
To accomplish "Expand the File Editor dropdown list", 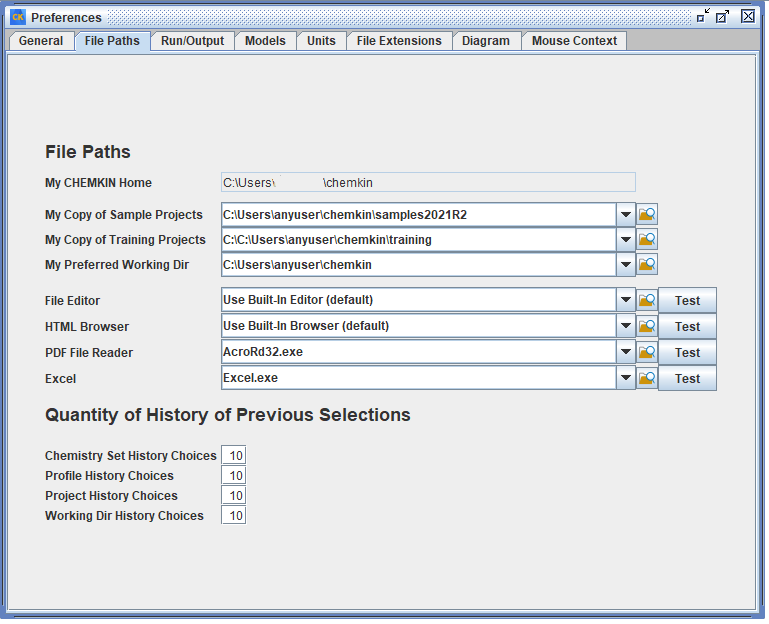I will [626, 300].
